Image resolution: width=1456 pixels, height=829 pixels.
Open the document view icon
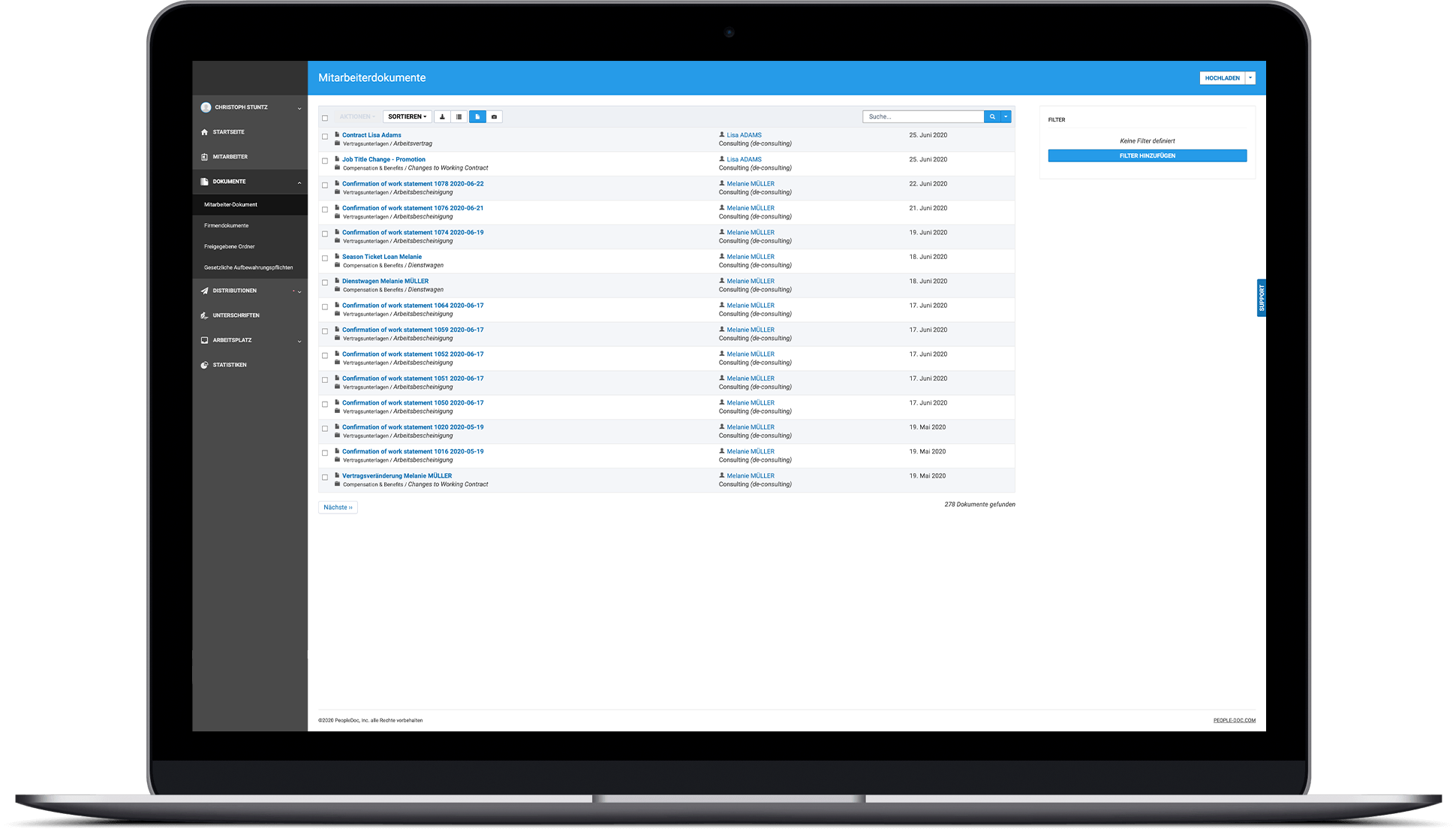477,116
